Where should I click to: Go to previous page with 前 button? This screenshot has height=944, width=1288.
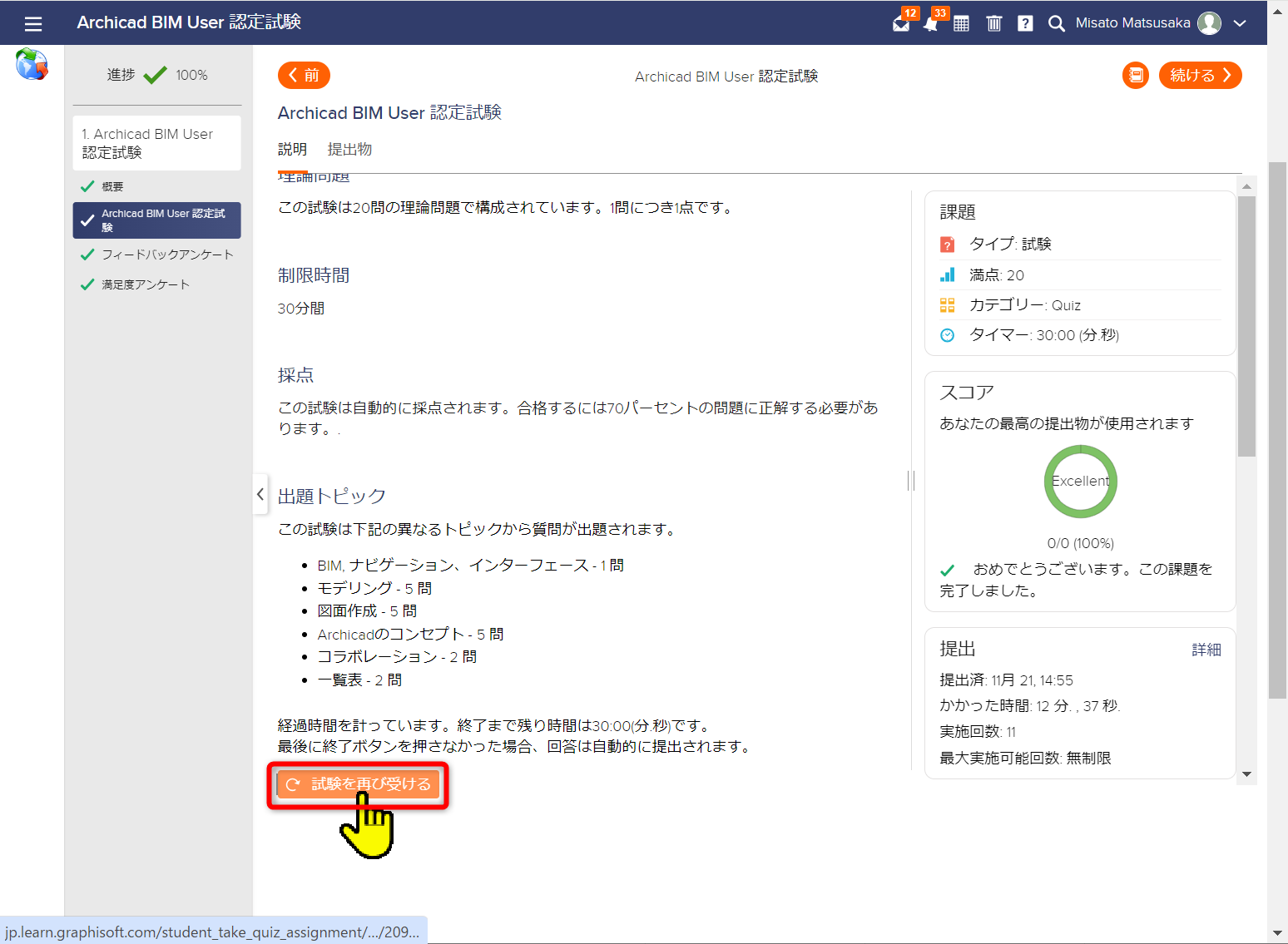304,75
